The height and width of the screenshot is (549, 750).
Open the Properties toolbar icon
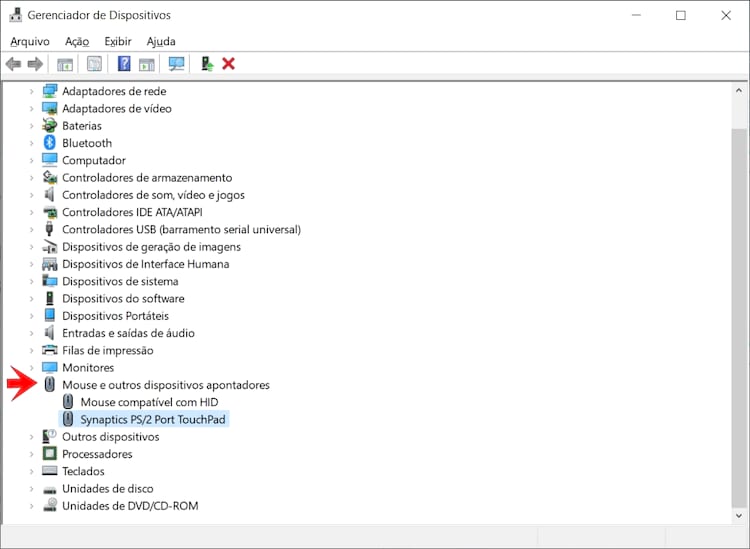pyautogui.click(x=94, y=64)
